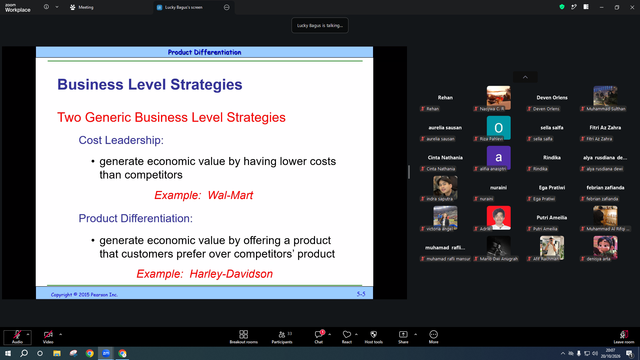Open meeting info icon in title bar
Screen dimensions: 640x360
[x=46, y=7]
